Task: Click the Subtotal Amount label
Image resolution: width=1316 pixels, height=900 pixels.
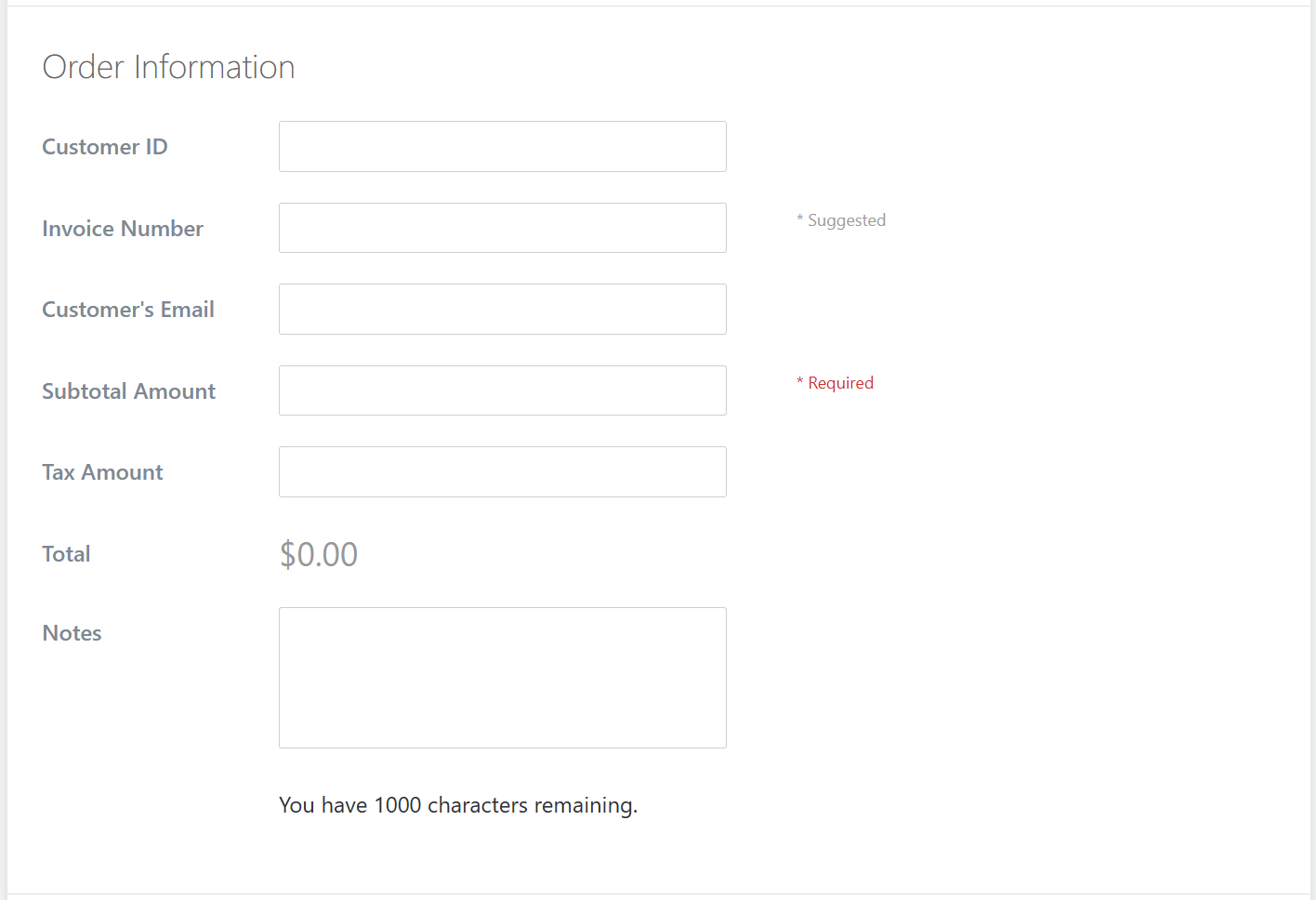Action: point(129,391)
